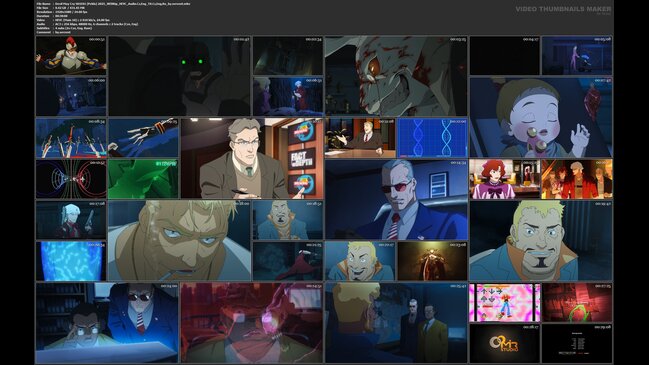Viewport: 649px width, 365px height.
Task: Click the Video Thumbnails Maker watermark
Action: (563, 9)
